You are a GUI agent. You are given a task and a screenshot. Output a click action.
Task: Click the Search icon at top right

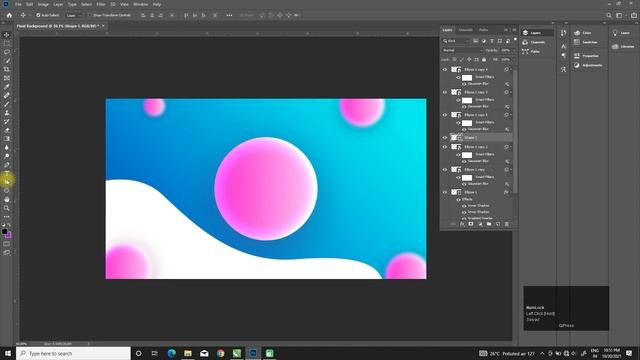[609, 16]
